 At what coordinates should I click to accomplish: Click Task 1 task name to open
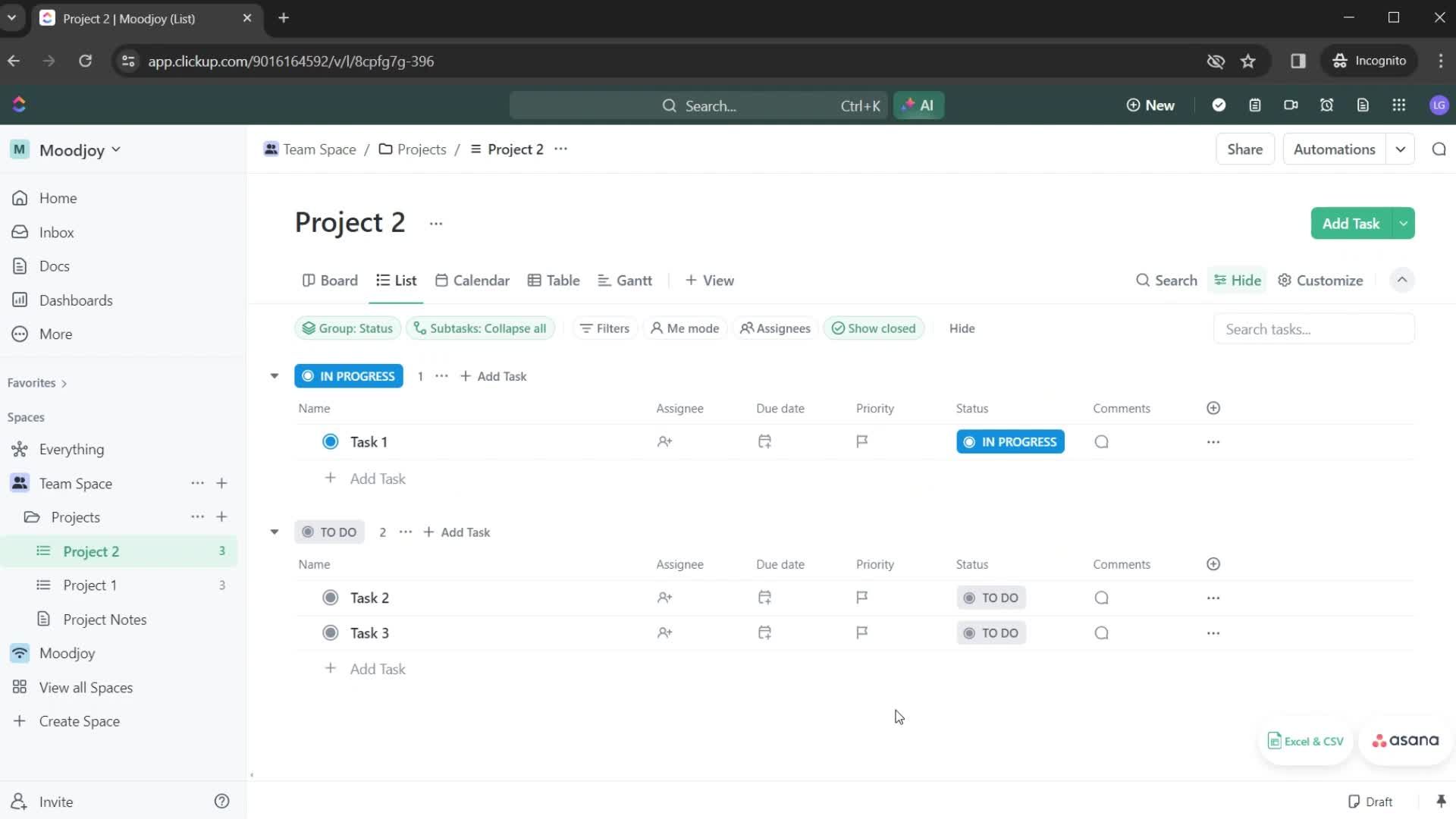(368, 441)
